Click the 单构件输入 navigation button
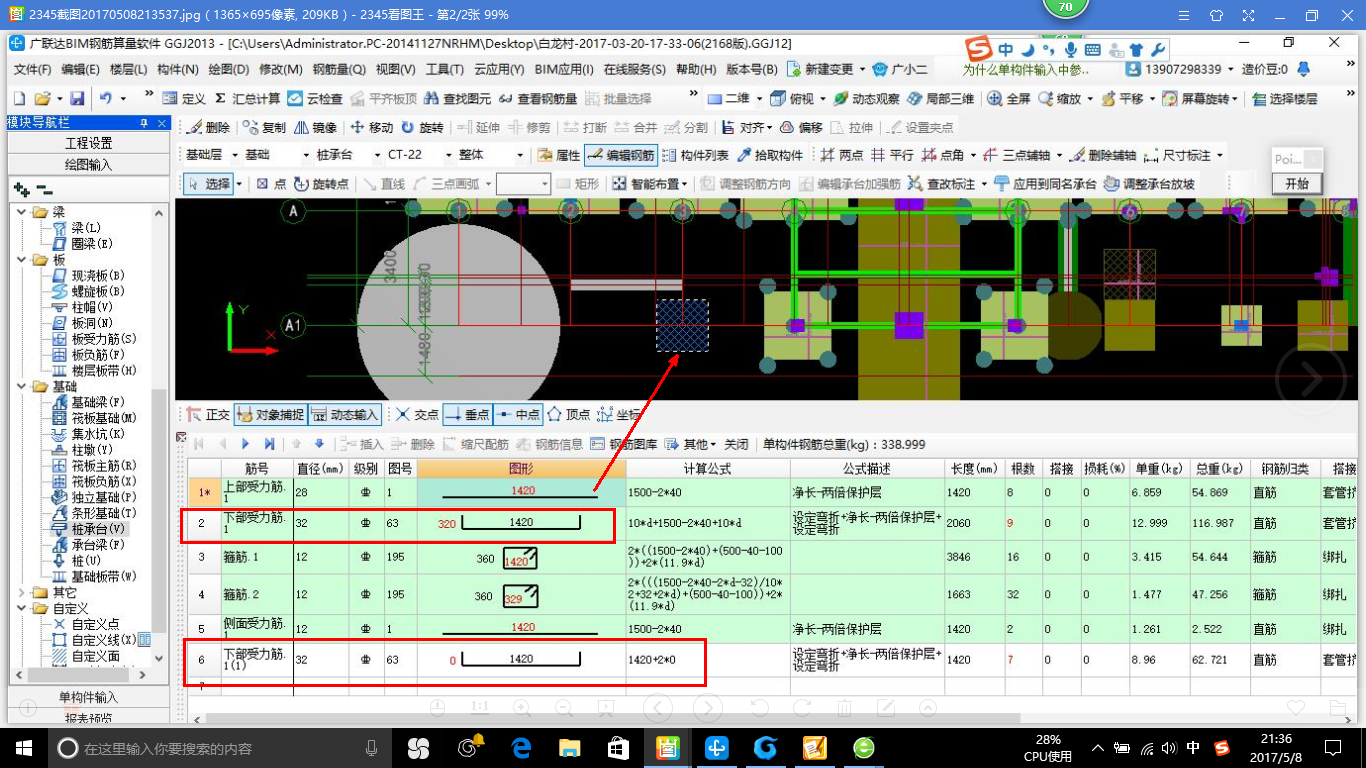The height and width of the screenshot is (768, 1366). pos(88,697)
